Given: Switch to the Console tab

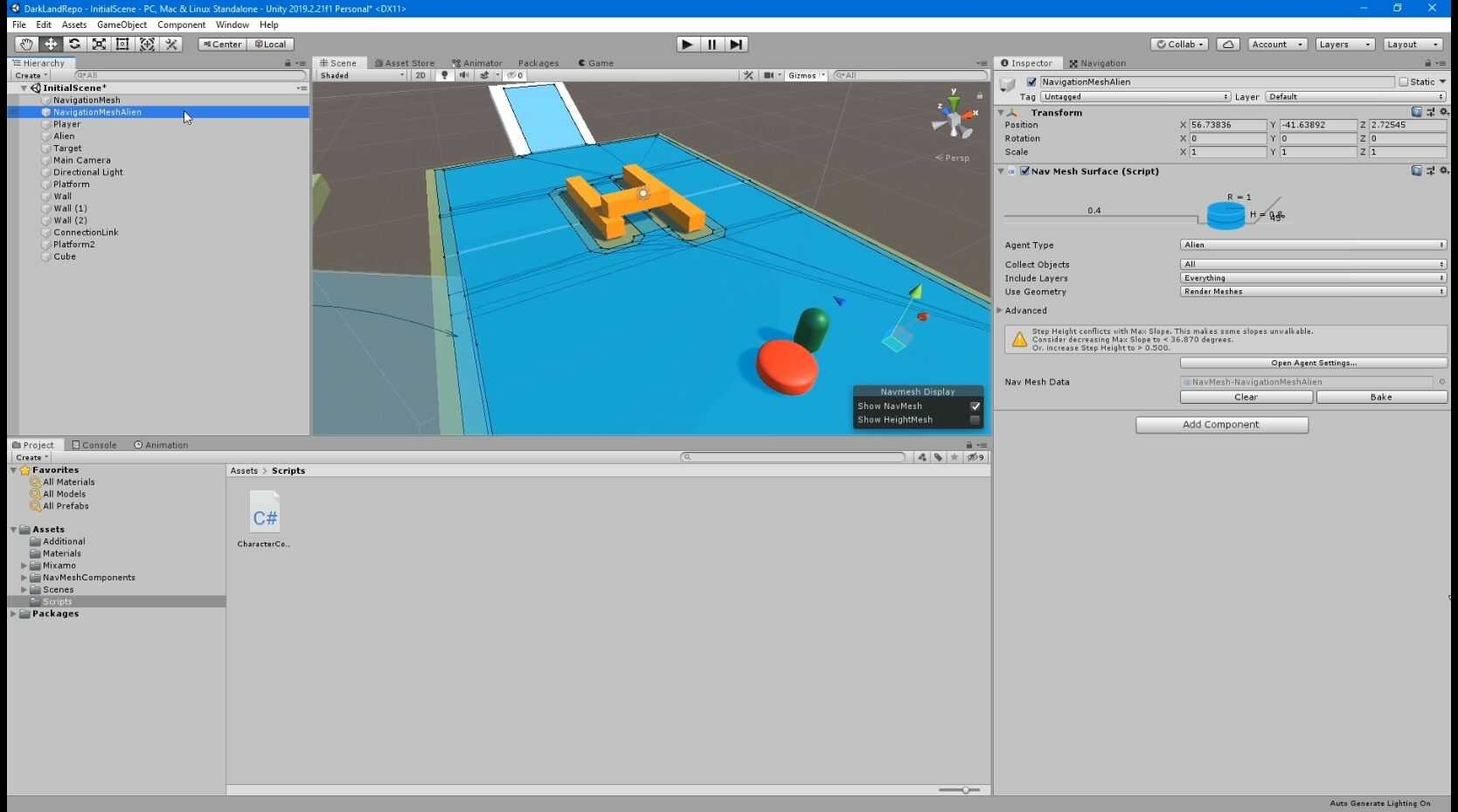Looking at the screenshot, I should coord(94,445).
